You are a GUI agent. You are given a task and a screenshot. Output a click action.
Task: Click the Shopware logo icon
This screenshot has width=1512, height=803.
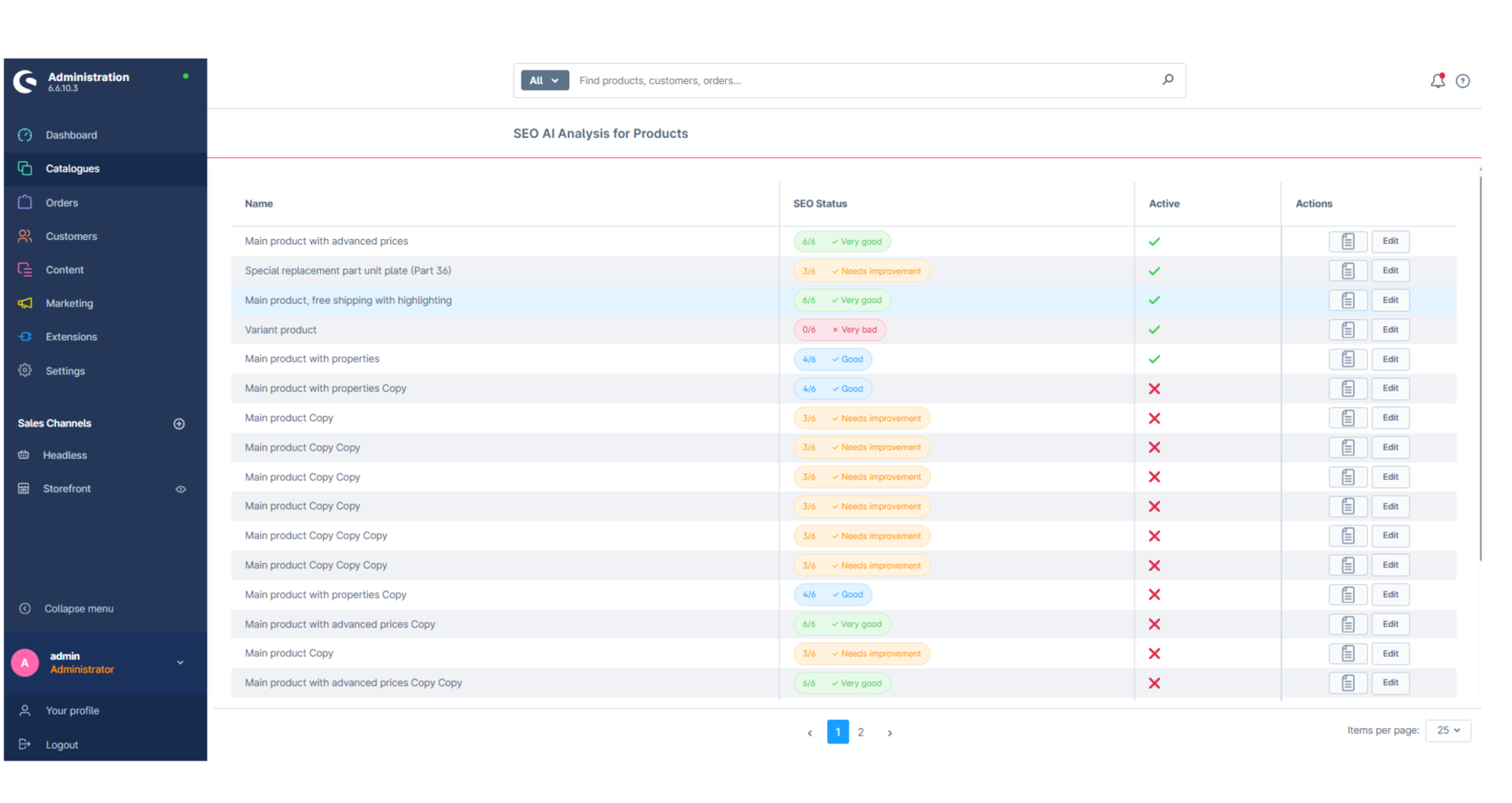click(x=25, y=81)
